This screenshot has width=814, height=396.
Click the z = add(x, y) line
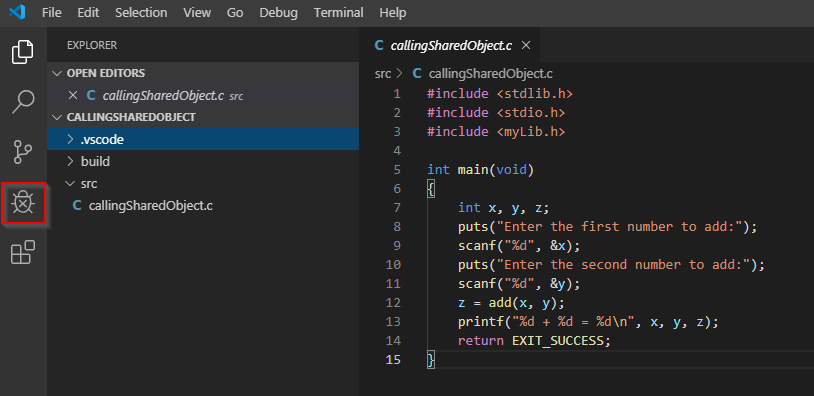tap(511, 303)
